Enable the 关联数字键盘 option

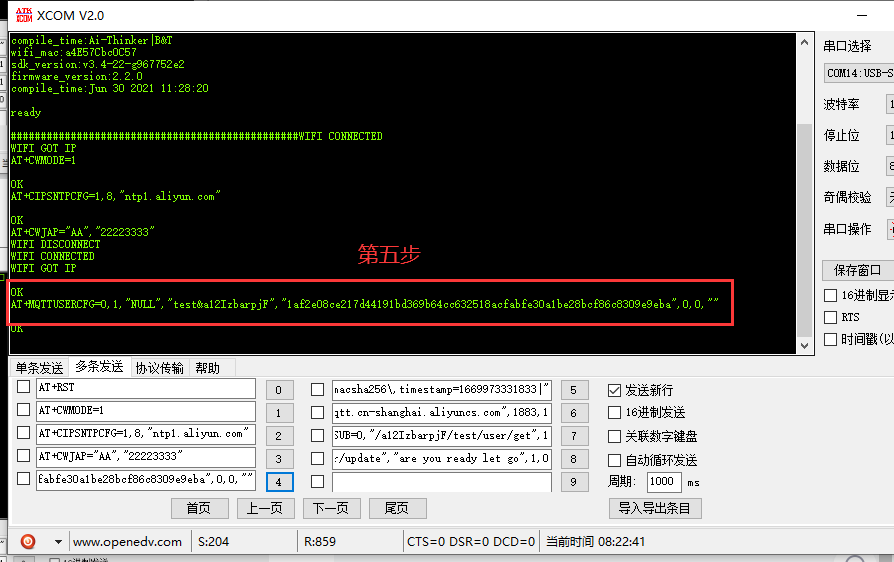click(614, 437)
